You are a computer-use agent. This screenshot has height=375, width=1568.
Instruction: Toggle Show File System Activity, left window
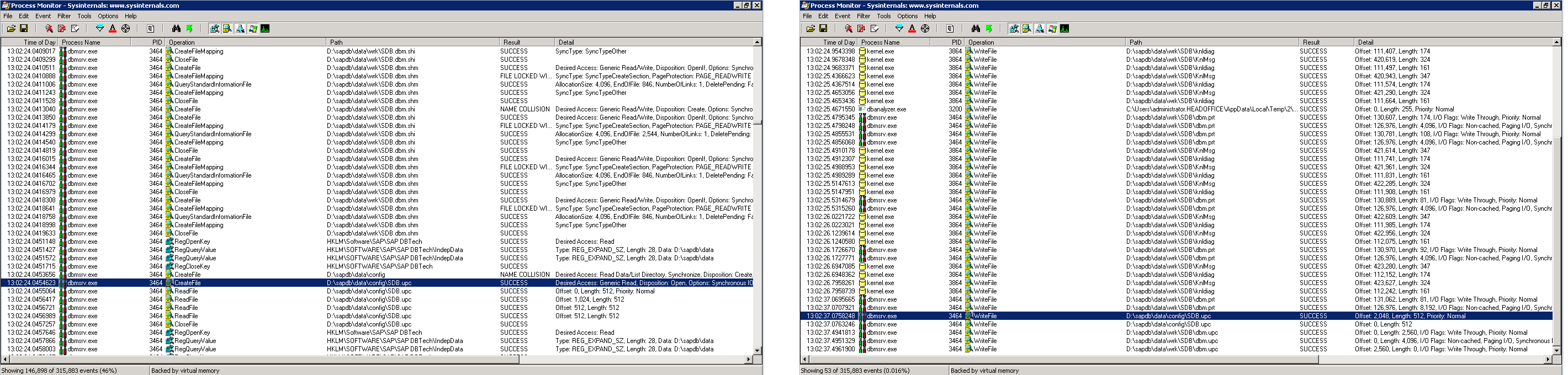227,29
